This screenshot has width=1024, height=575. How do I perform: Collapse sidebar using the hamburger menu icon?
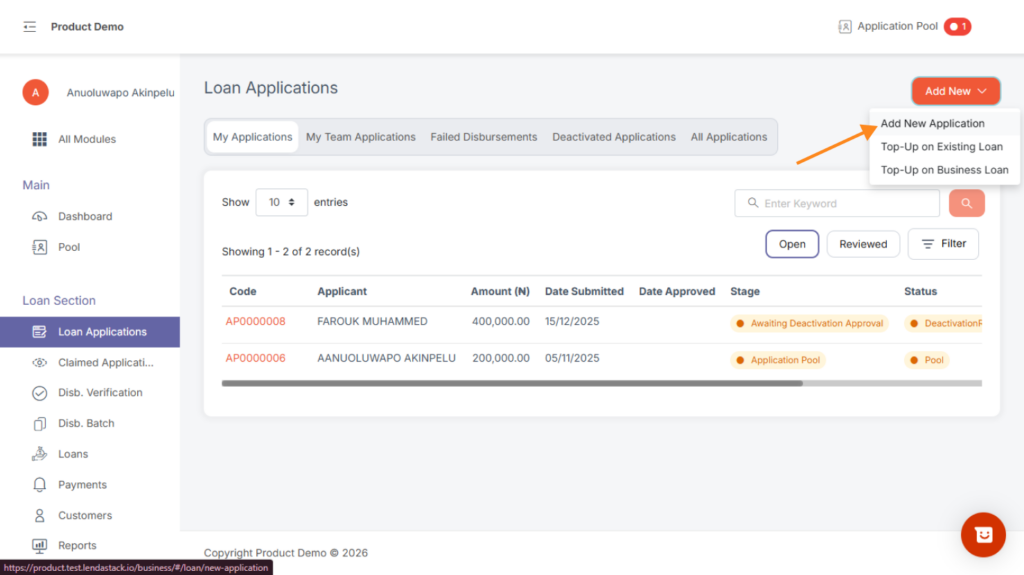29,27
